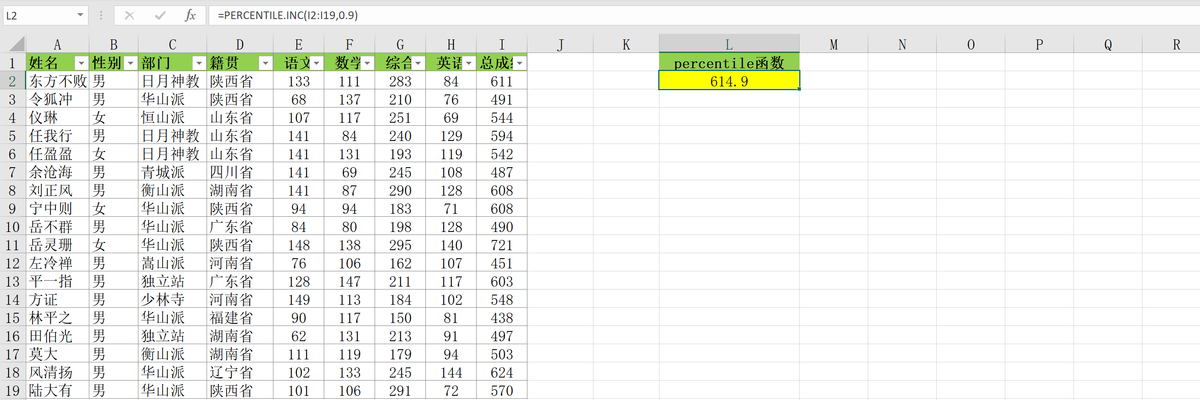Open the 性别 column filter dropdown

tap(129, 63)
